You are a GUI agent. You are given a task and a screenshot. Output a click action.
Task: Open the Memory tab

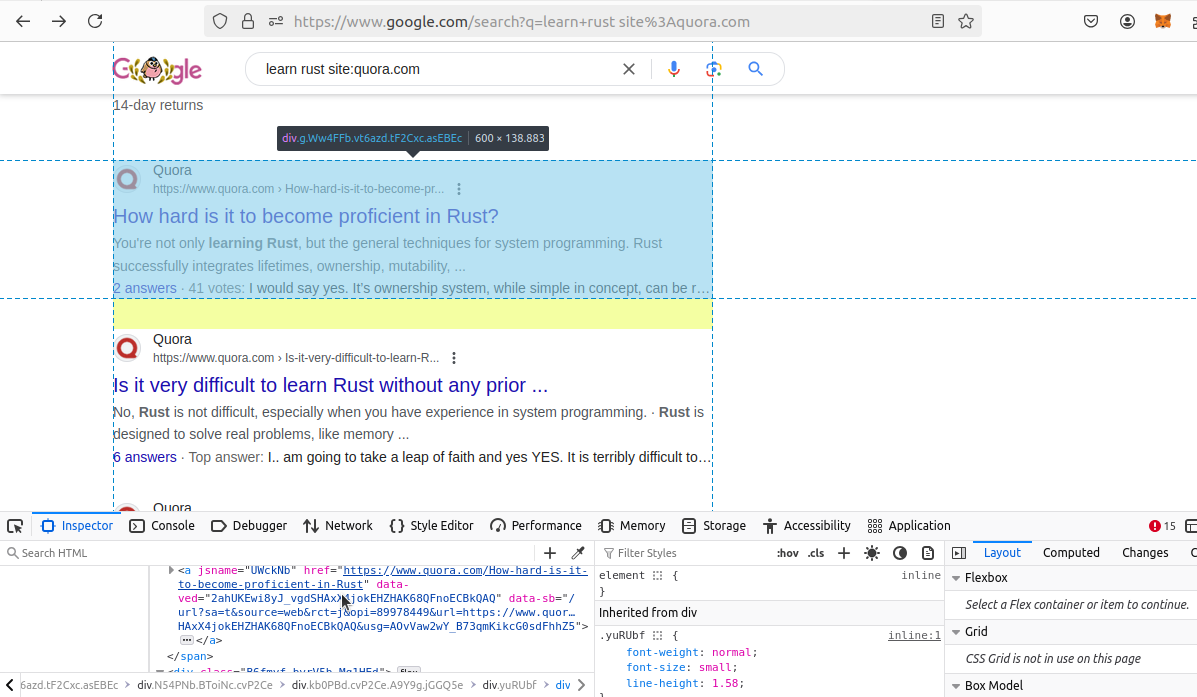coord(632,526)
